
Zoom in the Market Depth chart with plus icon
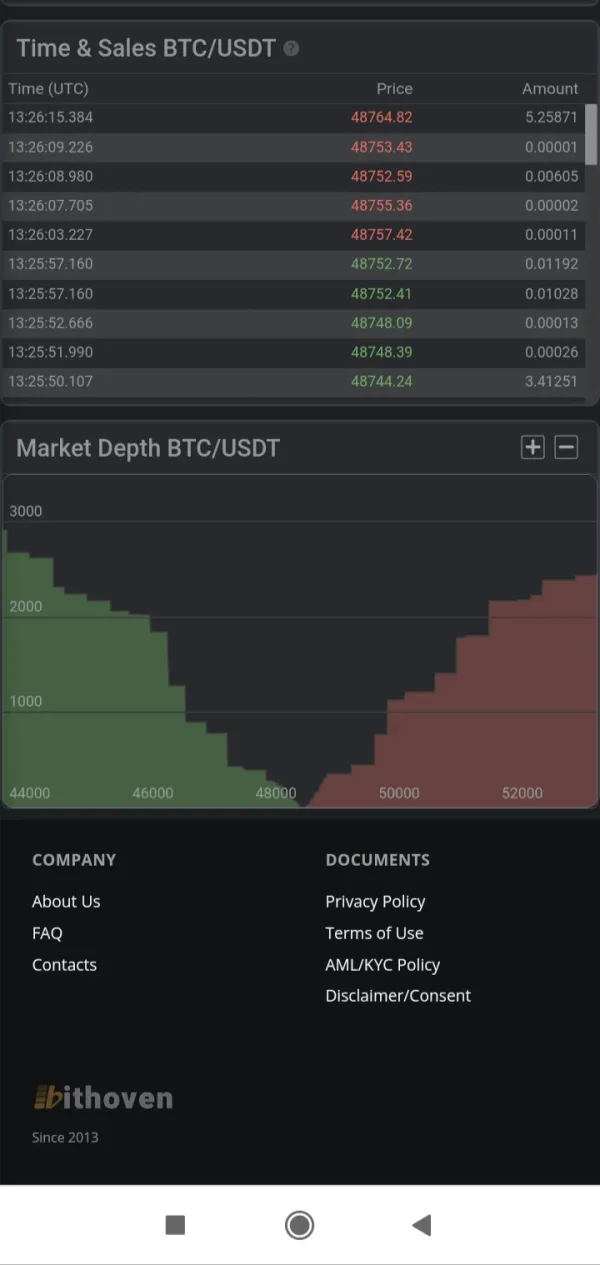point(533,447)
